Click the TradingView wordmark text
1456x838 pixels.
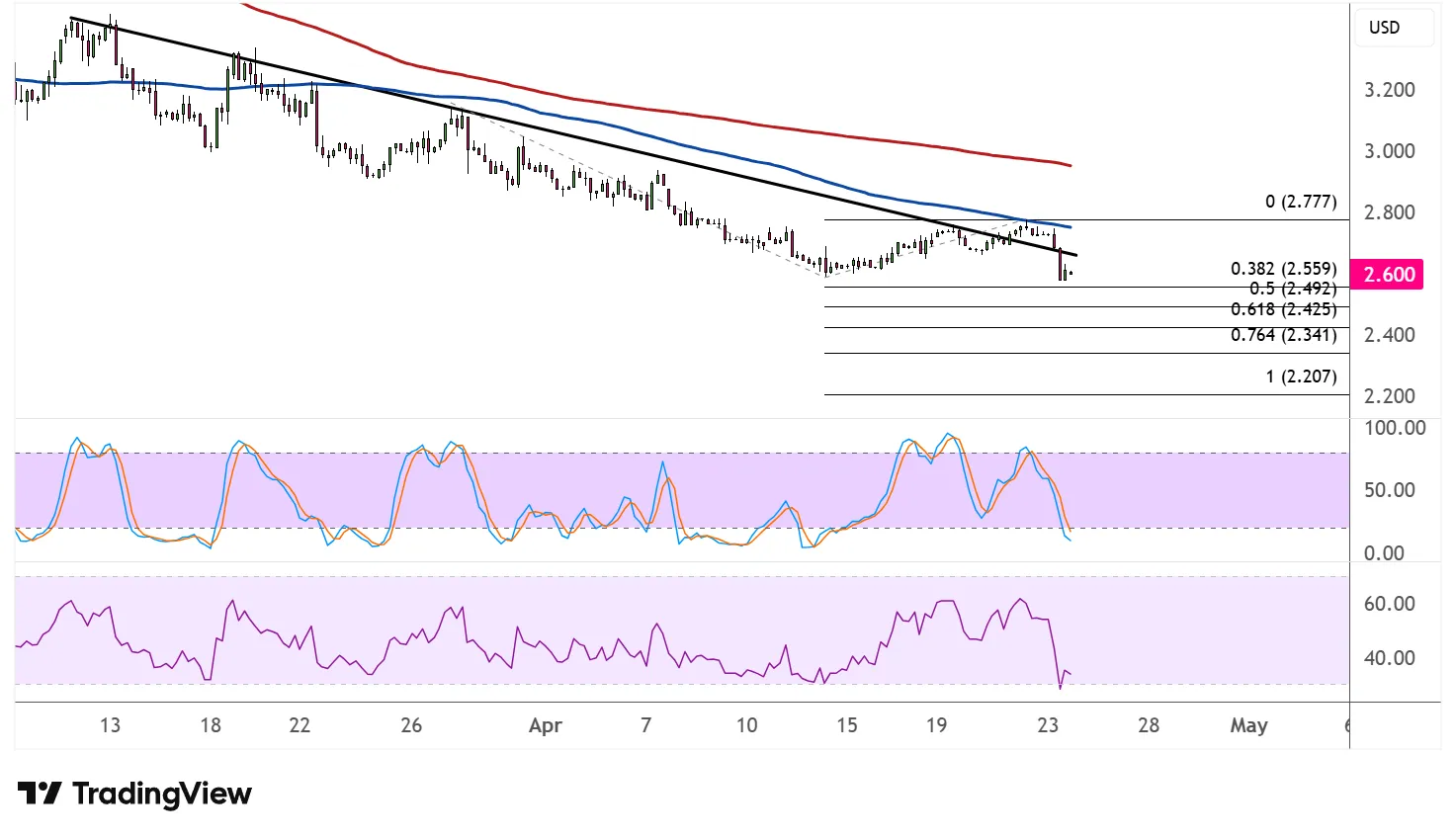(x=162, y=794)
